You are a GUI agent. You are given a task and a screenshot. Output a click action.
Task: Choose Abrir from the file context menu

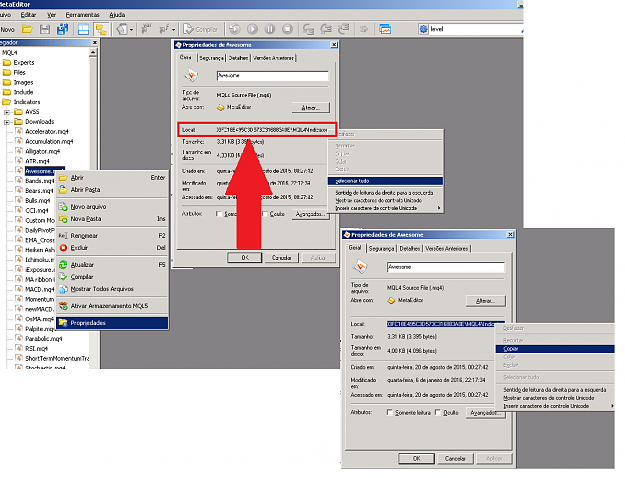[112, 178]
